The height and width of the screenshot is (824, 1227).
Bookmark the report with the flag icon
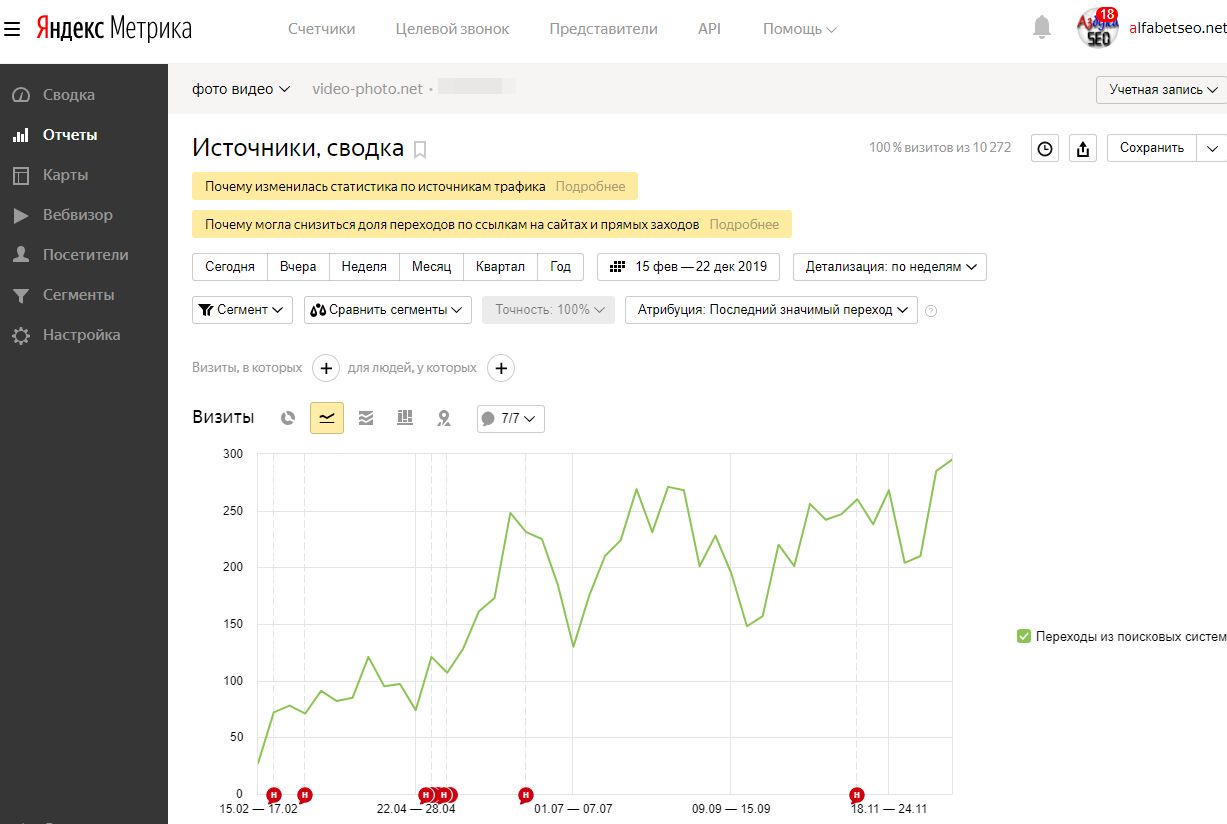coord(420,150)
